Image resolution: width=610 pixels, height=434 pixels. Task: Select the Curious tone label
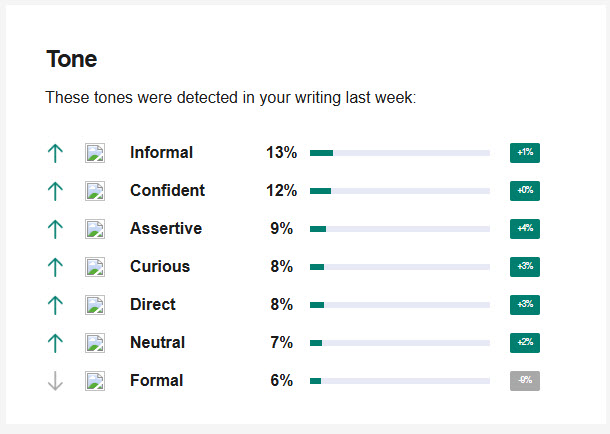(x=160, y=267)
